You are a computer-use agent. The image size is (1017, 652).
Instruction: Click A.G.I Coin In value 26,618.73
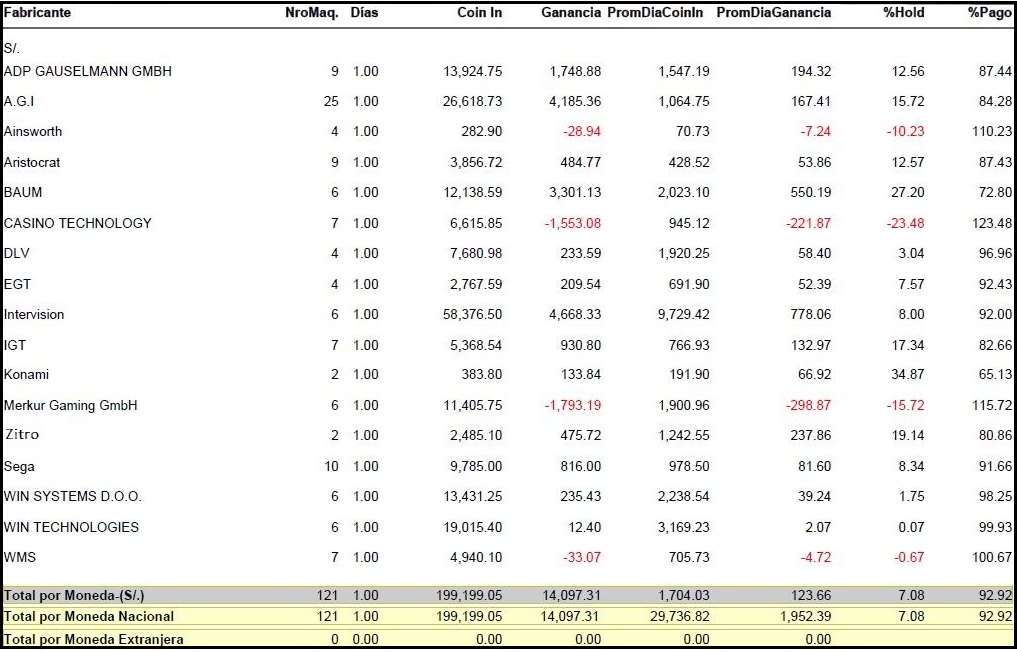(x=473, y=101)
